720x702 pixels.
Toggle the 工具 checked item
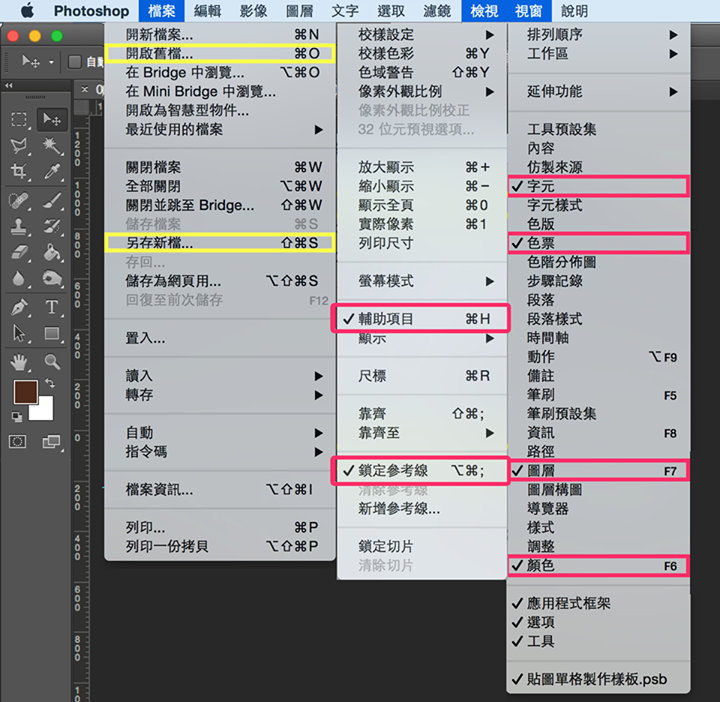tap(598, 641)
